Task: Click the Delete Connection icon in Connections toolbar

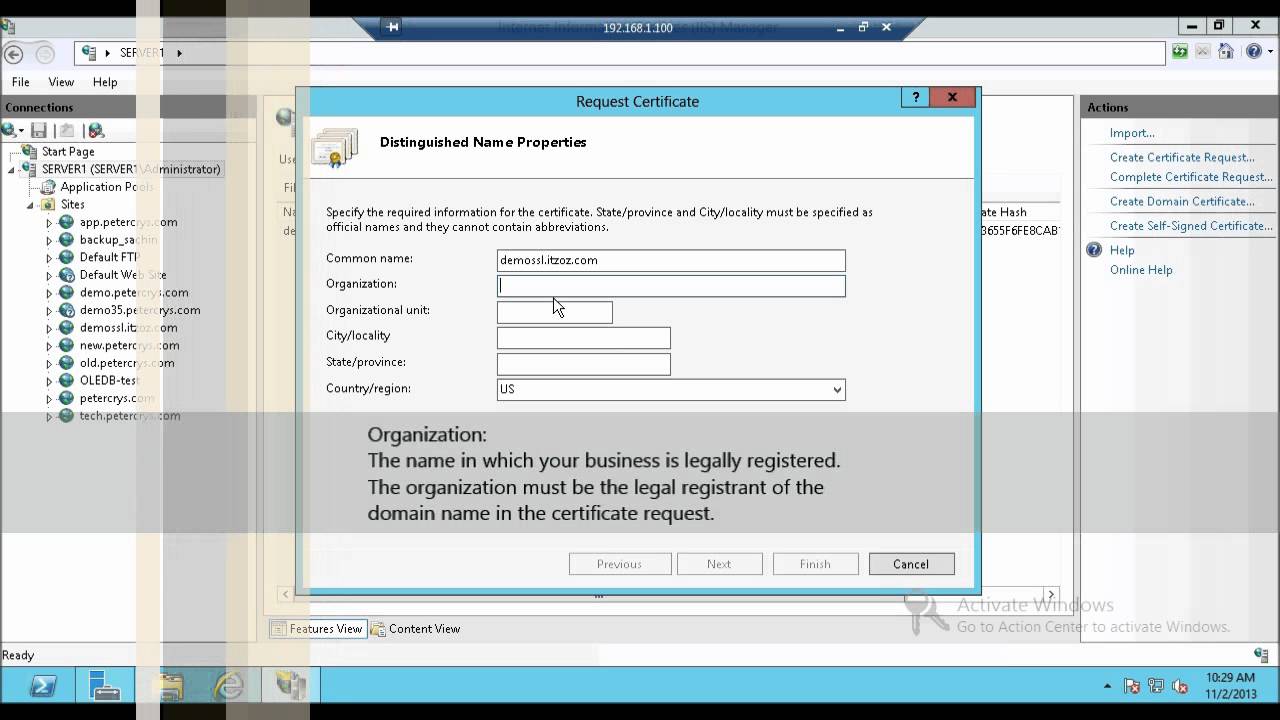Action: tap(96, 130)
